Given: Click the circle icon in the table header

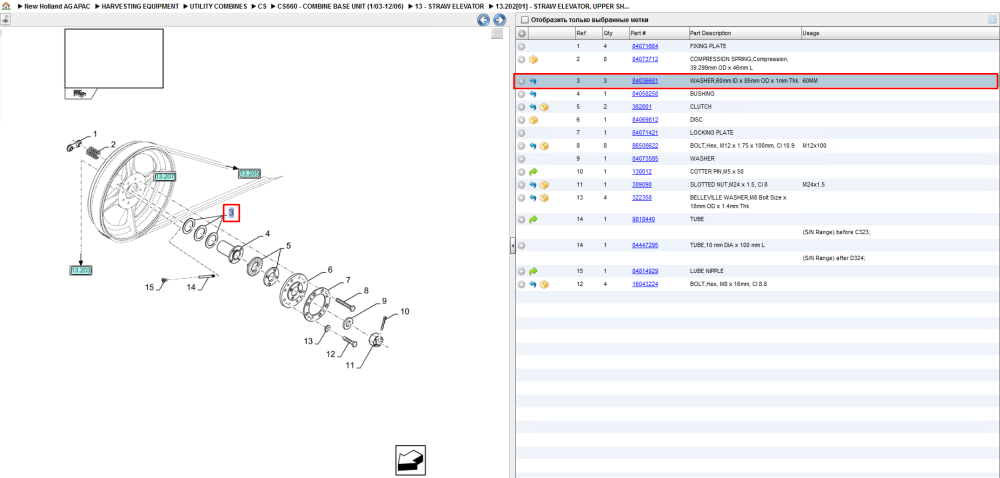Looking at the screenshot, I should pyautogui.click(x=521, y=33).
